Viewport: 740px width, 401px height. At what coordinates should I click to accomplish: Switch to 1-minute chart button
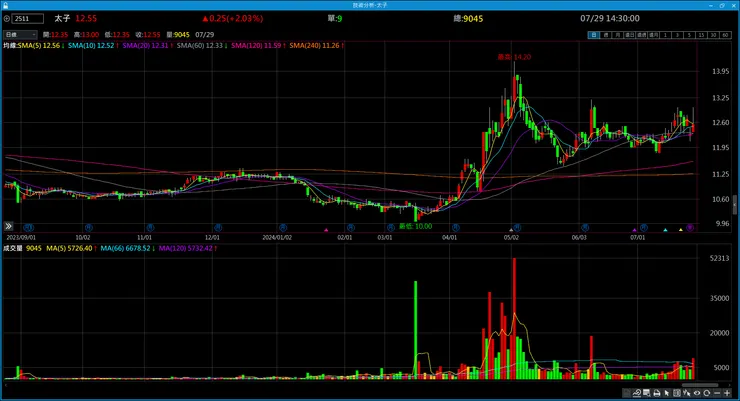(665, 35)
